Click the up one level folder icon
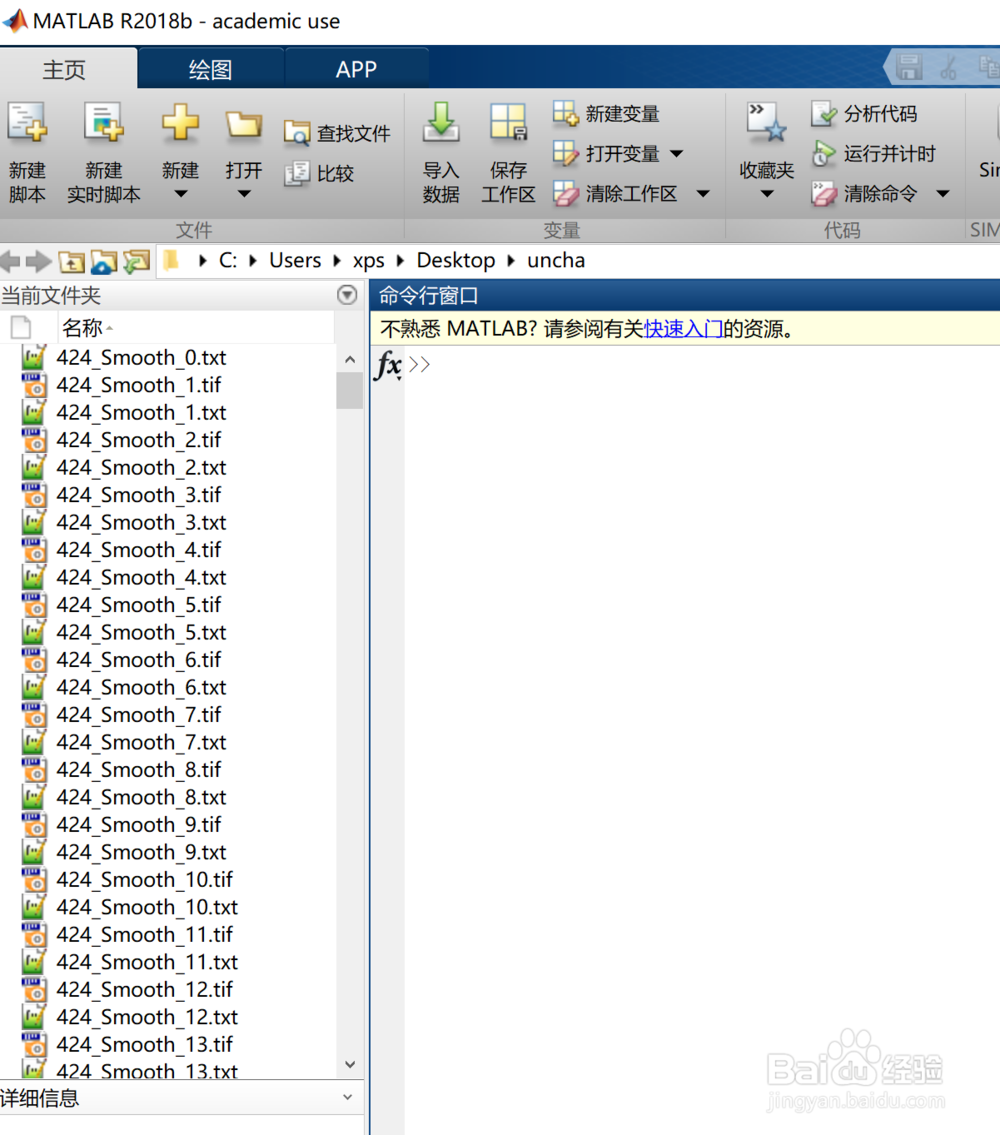The image size is (1000, 1135). click(x=71, y=261)
